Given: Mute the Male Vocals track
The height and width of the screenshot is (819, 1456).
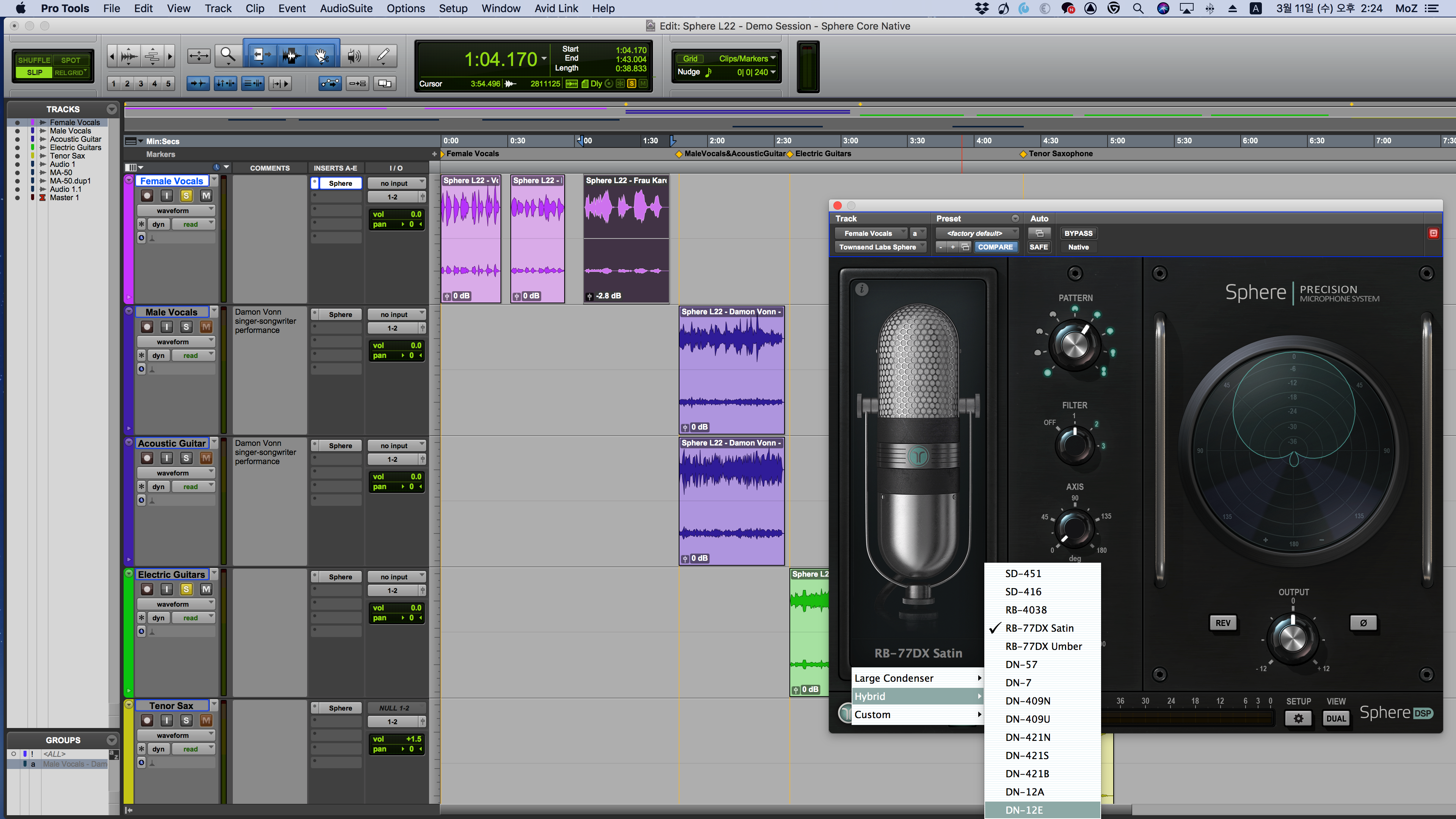Looking at the screenshot, I should [x=206, y=327].
